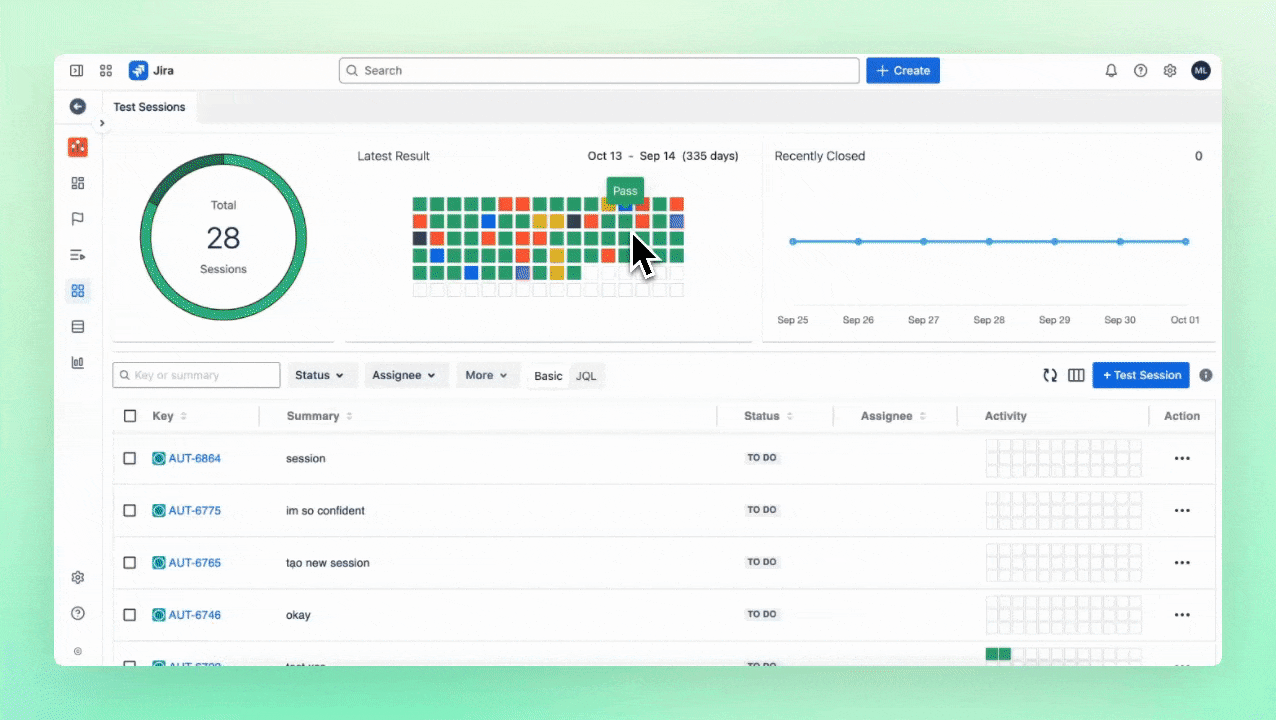Select the highlighted sessions grid icon
Screen dimensions: 1276x720
tap(78, 291)
